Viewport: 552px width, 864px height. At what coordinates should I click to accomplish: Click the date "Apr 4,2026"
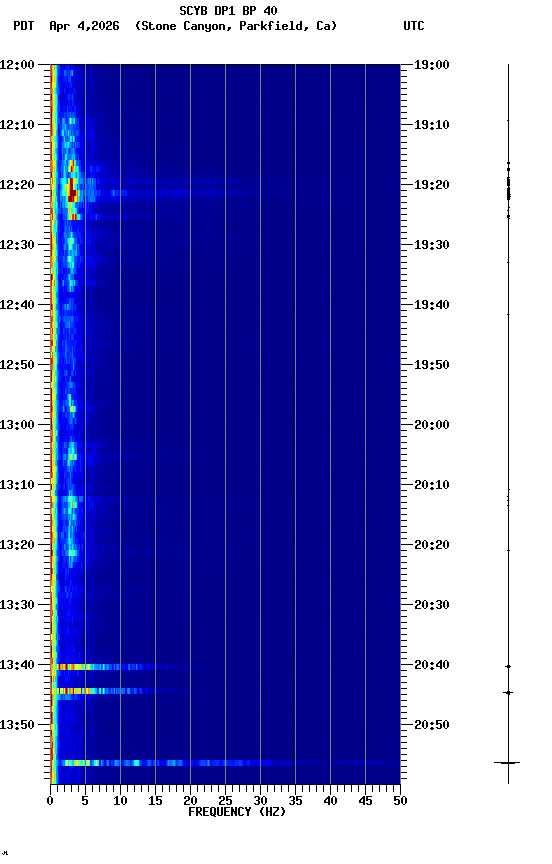(x=84, y=26)
